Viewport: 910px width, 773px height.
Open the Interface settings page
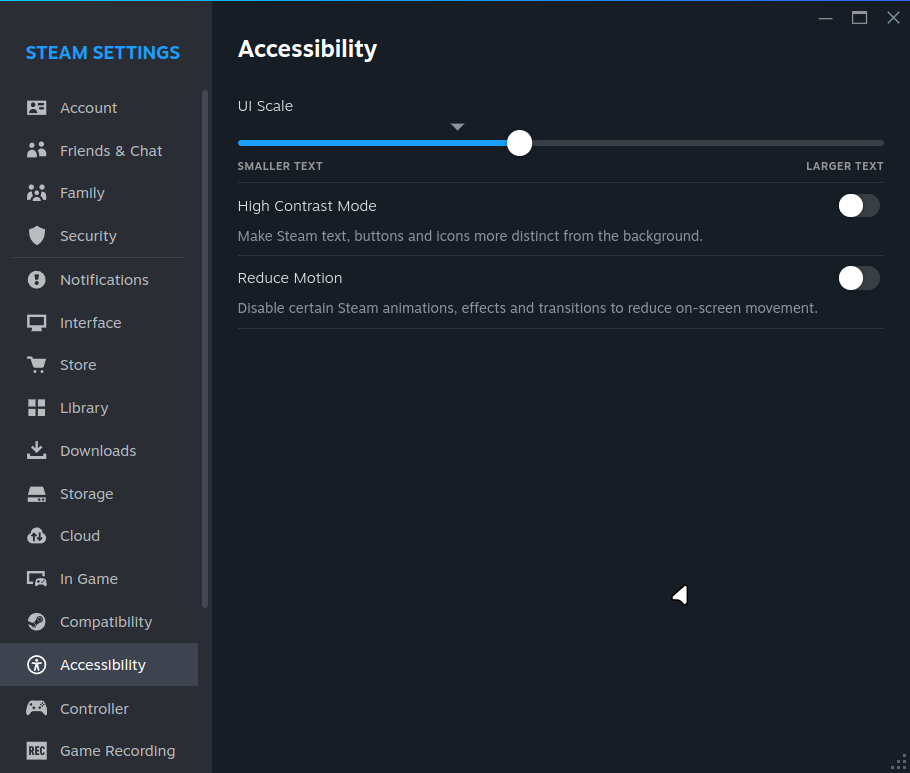pos(90,323)
